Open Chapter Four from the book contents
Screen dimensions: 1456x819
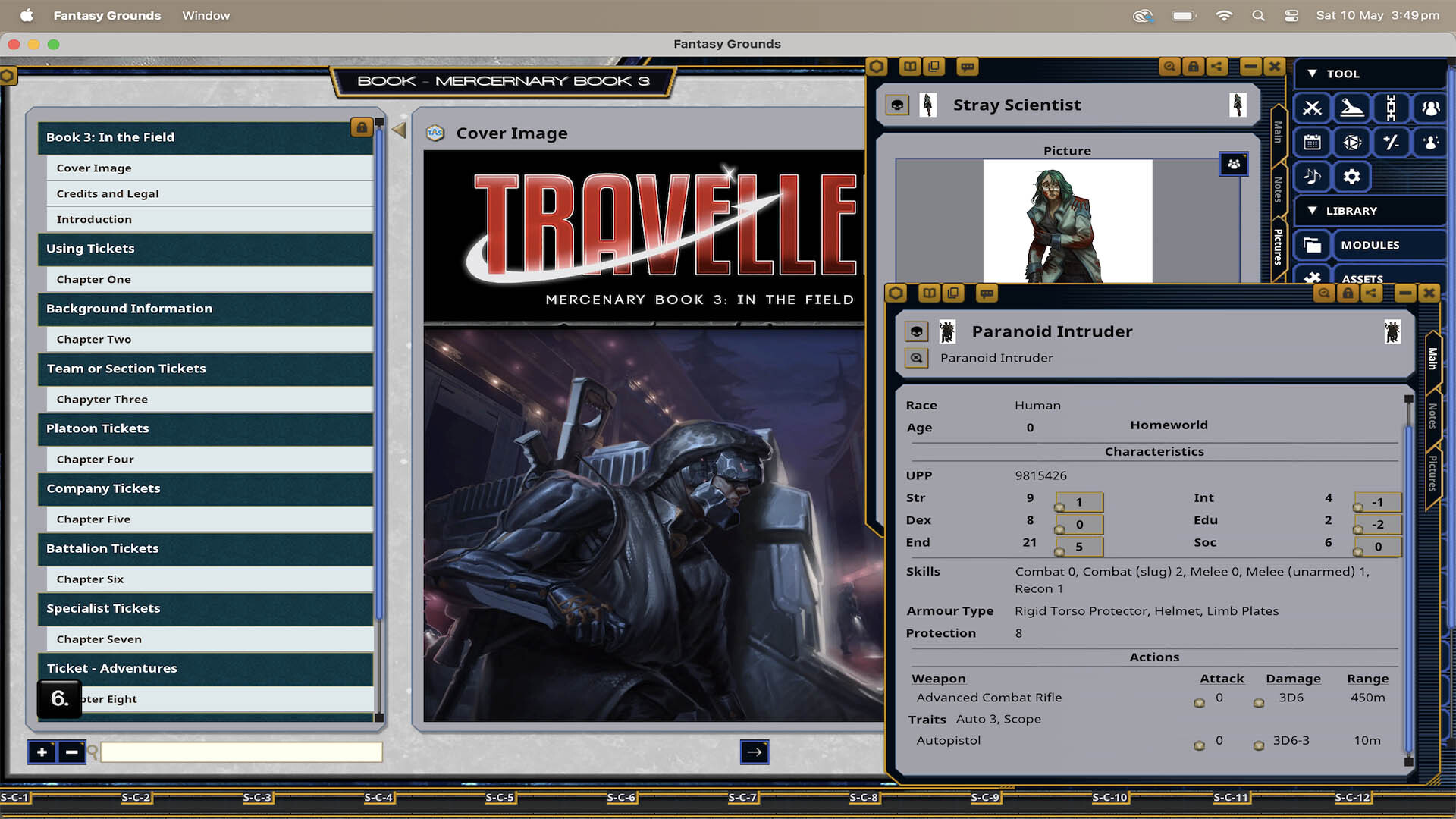pyautogui.click(x=95, y=459)
